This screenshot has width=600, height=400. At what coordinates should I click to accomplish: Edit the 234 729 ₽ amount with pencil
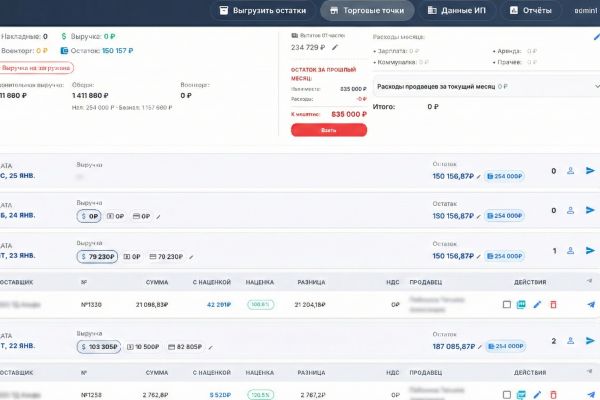tap(335, 47)
